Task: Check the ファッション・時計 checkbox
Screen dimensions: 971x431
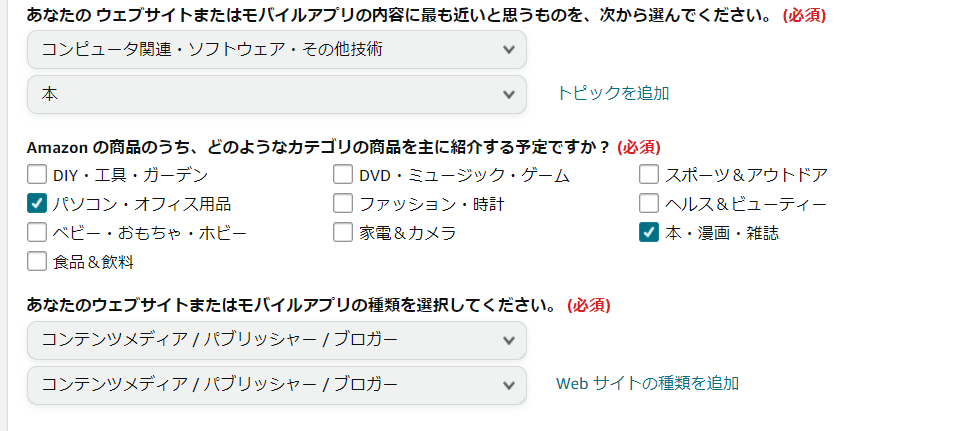Action: pyautogui.click(x=343, y=204)
